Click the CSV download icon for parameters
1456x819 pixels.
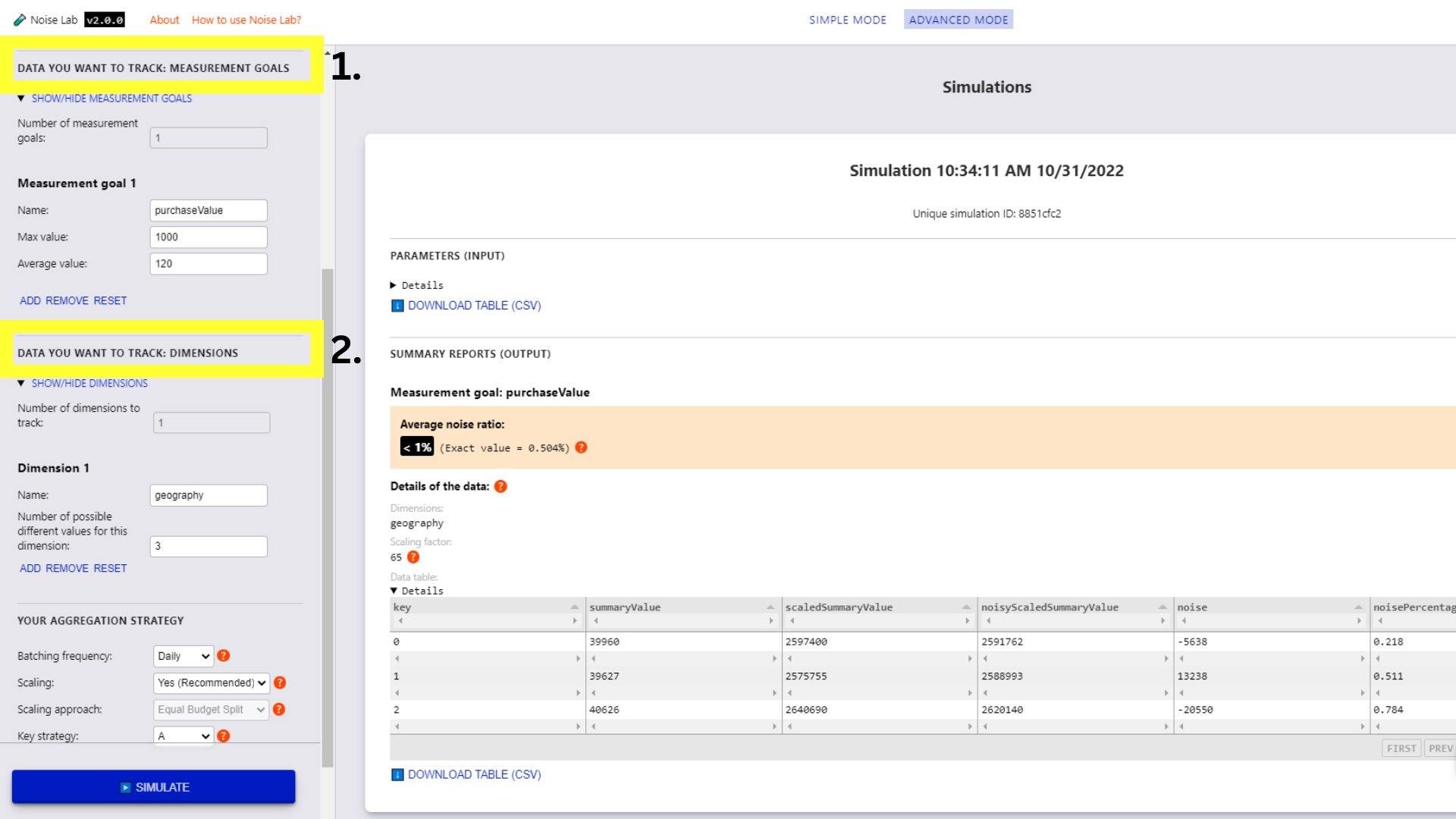397,305
